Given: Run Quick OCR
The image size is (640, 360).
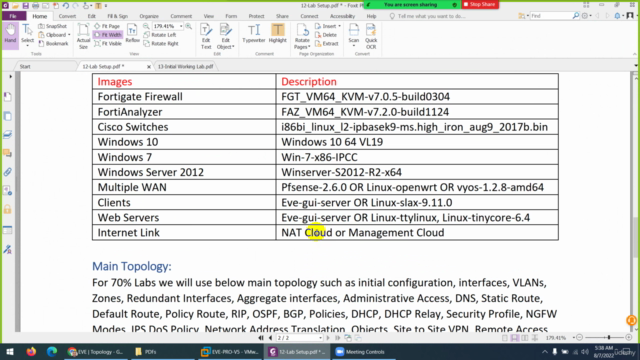Looking at the screenshot, I should point(371,36).
